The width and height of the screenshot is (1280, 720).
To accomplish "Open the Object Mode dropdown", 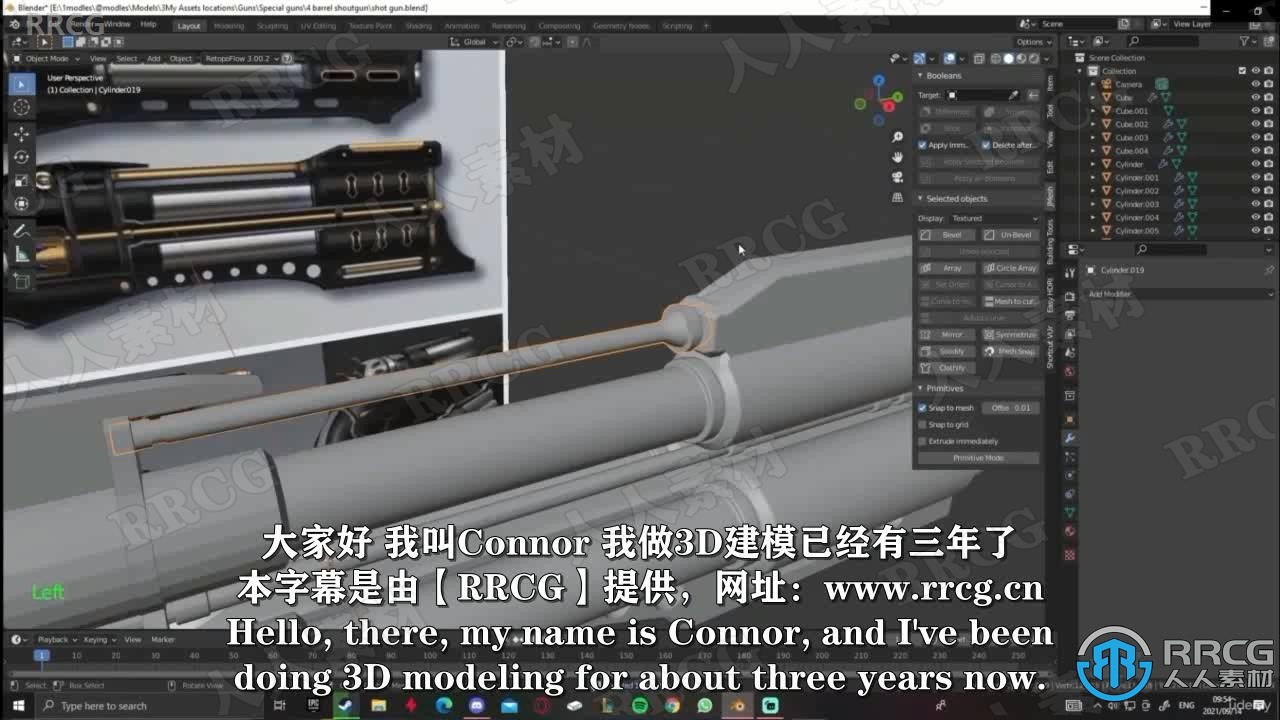I will [46, 58].
